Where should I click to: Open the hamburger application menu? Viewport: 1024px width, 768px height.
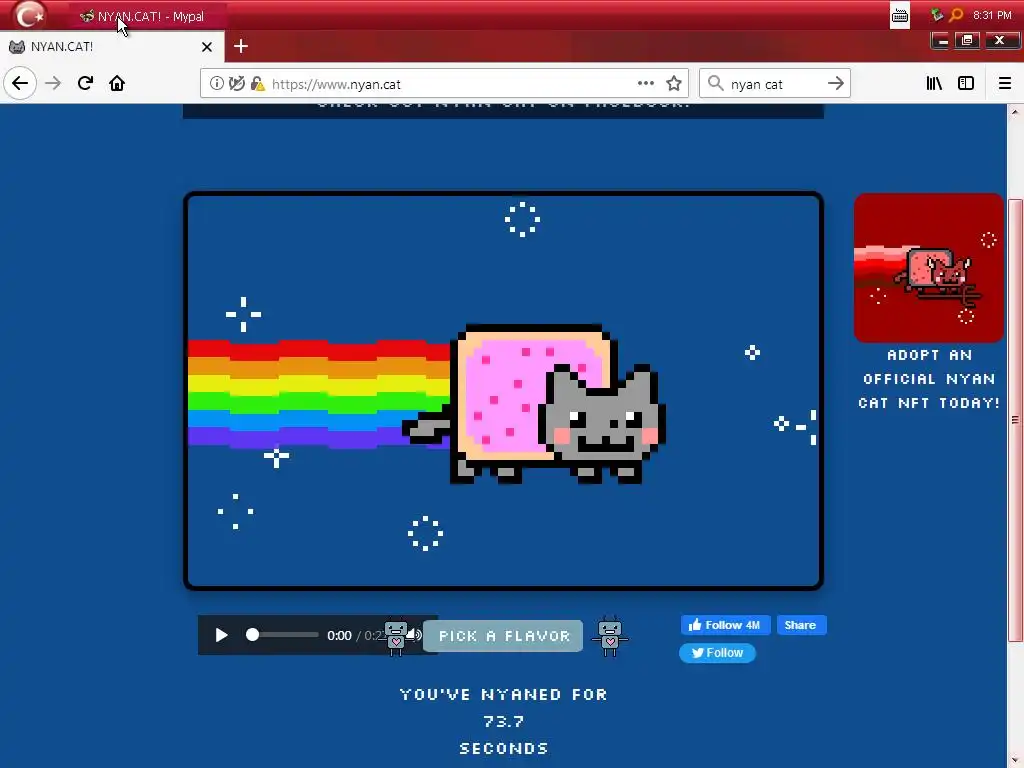pyautogui.click(x=1004, y=84)
